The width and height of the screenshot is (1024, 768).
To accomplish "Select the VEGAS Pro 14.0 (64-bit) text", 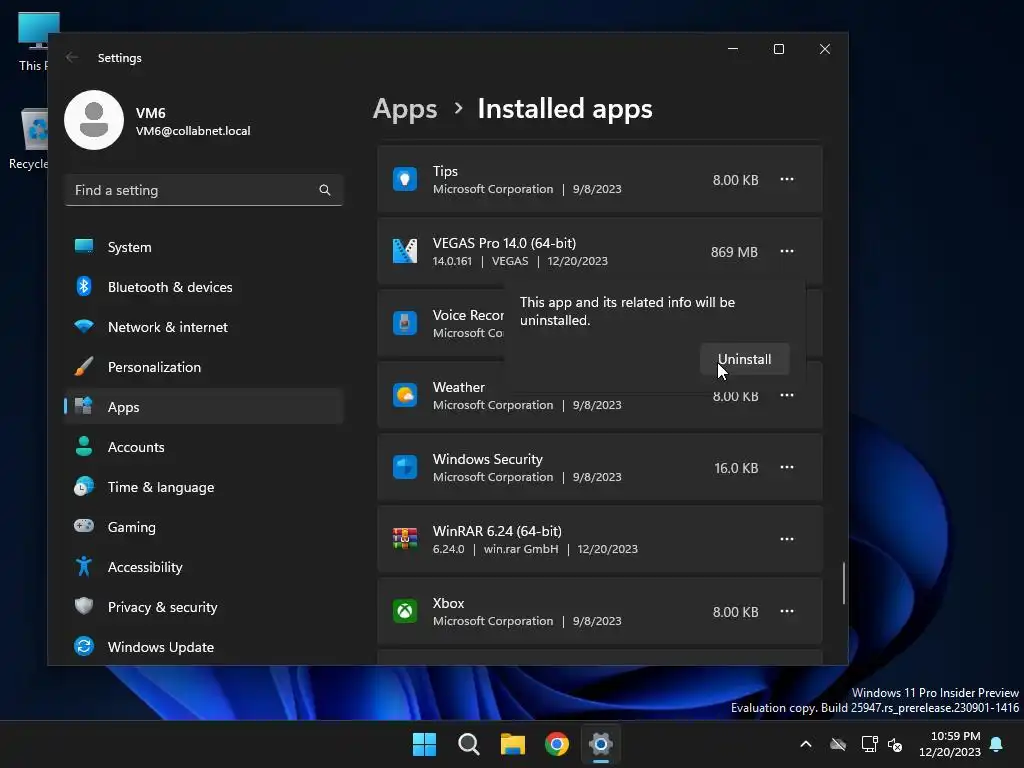I will click(504, 243).
